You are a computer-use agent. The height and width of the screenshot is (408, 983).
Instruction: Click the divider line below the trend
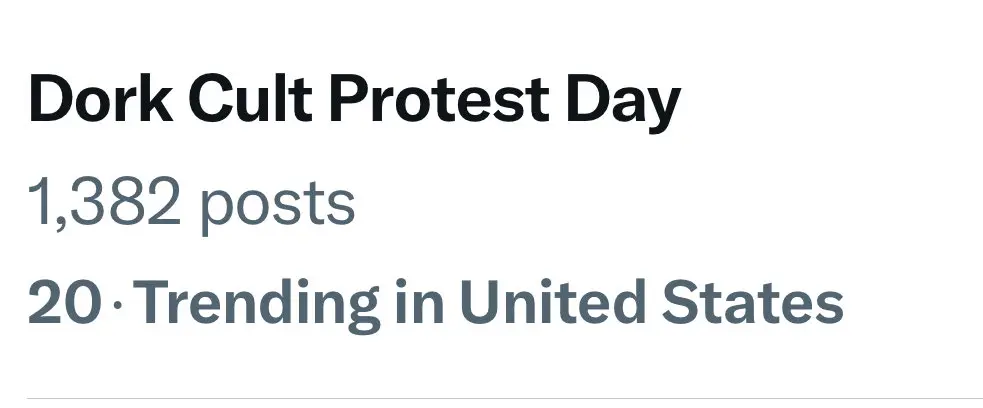491,399
